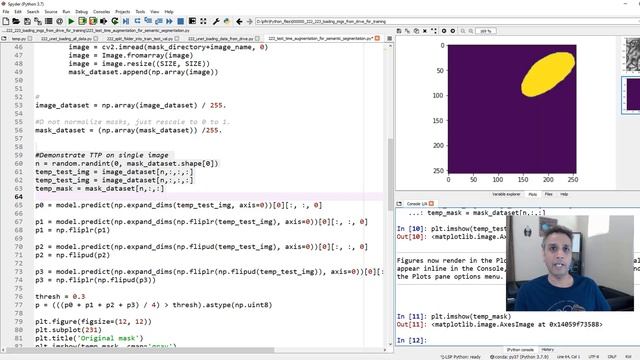This screenshot has height=360, width=640.
Task: Open the Tools menu
Action: coord(140,12)
